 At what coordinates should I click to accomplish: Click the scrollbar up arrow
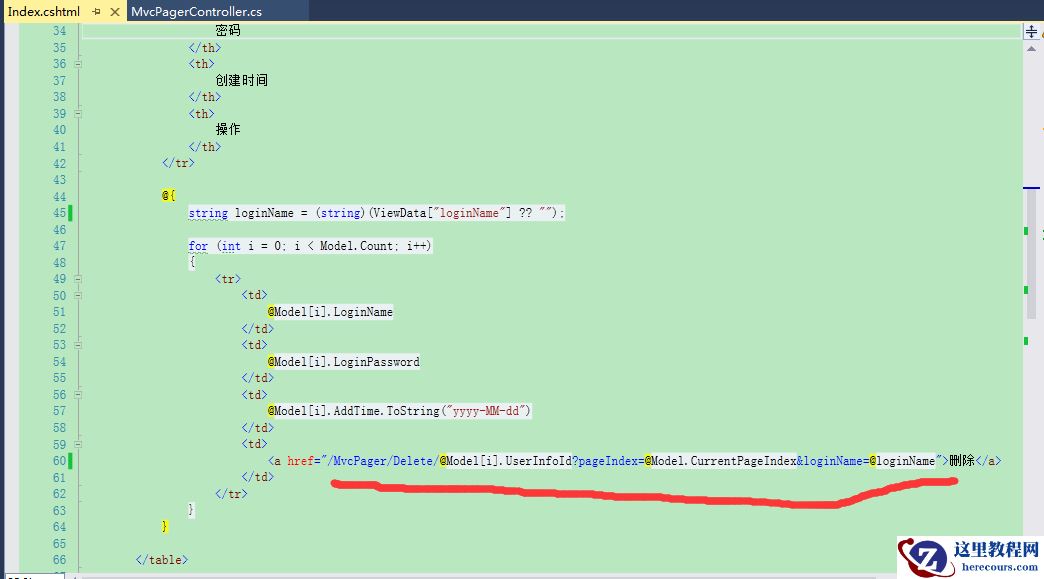(1031, 49)
